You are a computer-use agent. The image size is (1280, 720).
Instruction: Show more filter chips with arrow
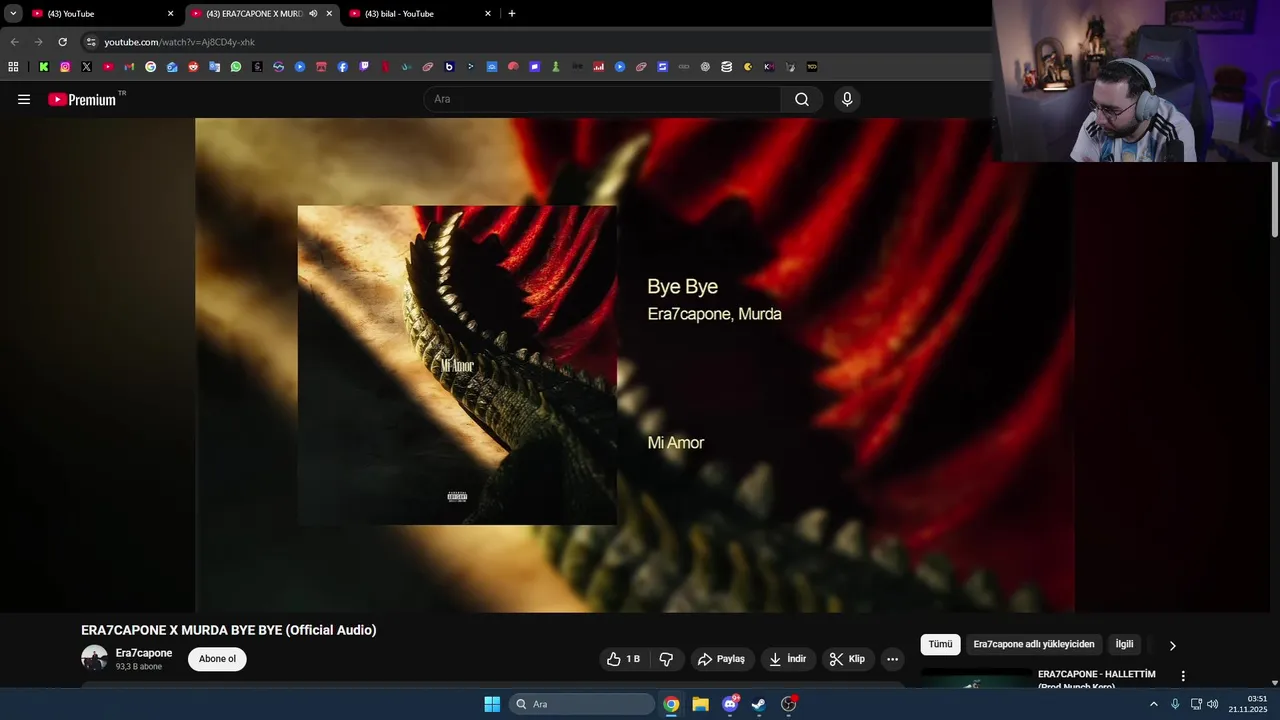1172,645
